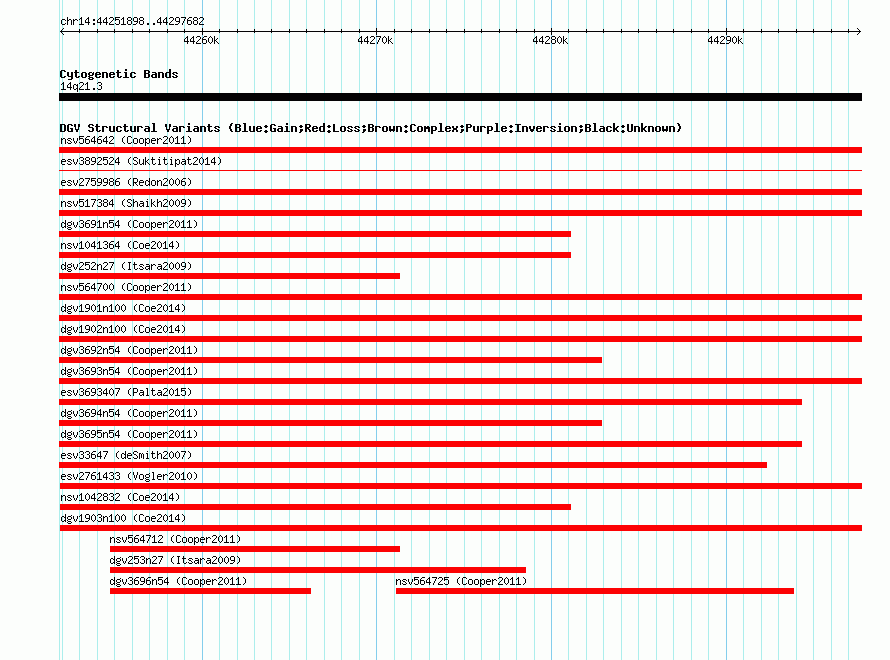The height and width of the screenshot is (660, 890).
Task: Click the 44290k ruler mark
Action: point(725,40)
